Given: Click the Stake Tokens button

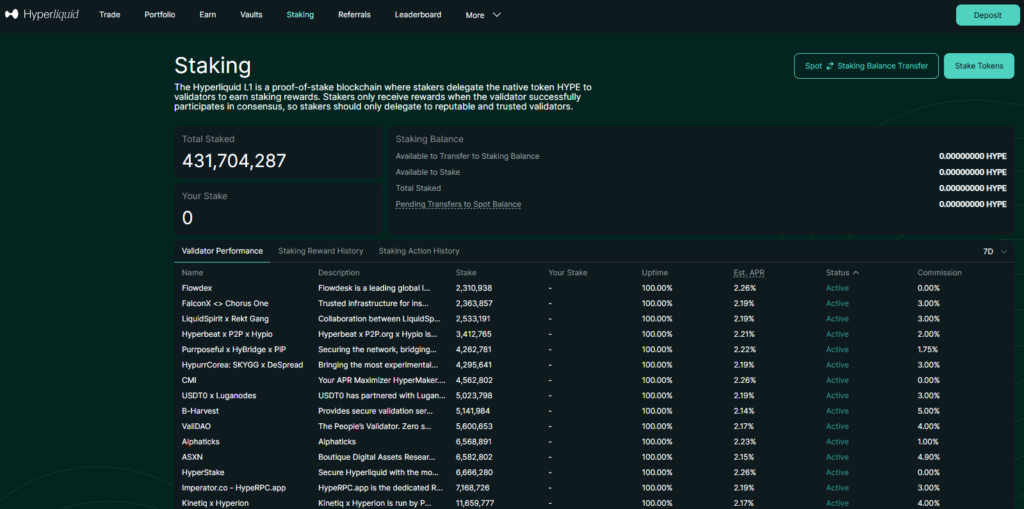Looking at the screenshot, I should coord(978,66).
